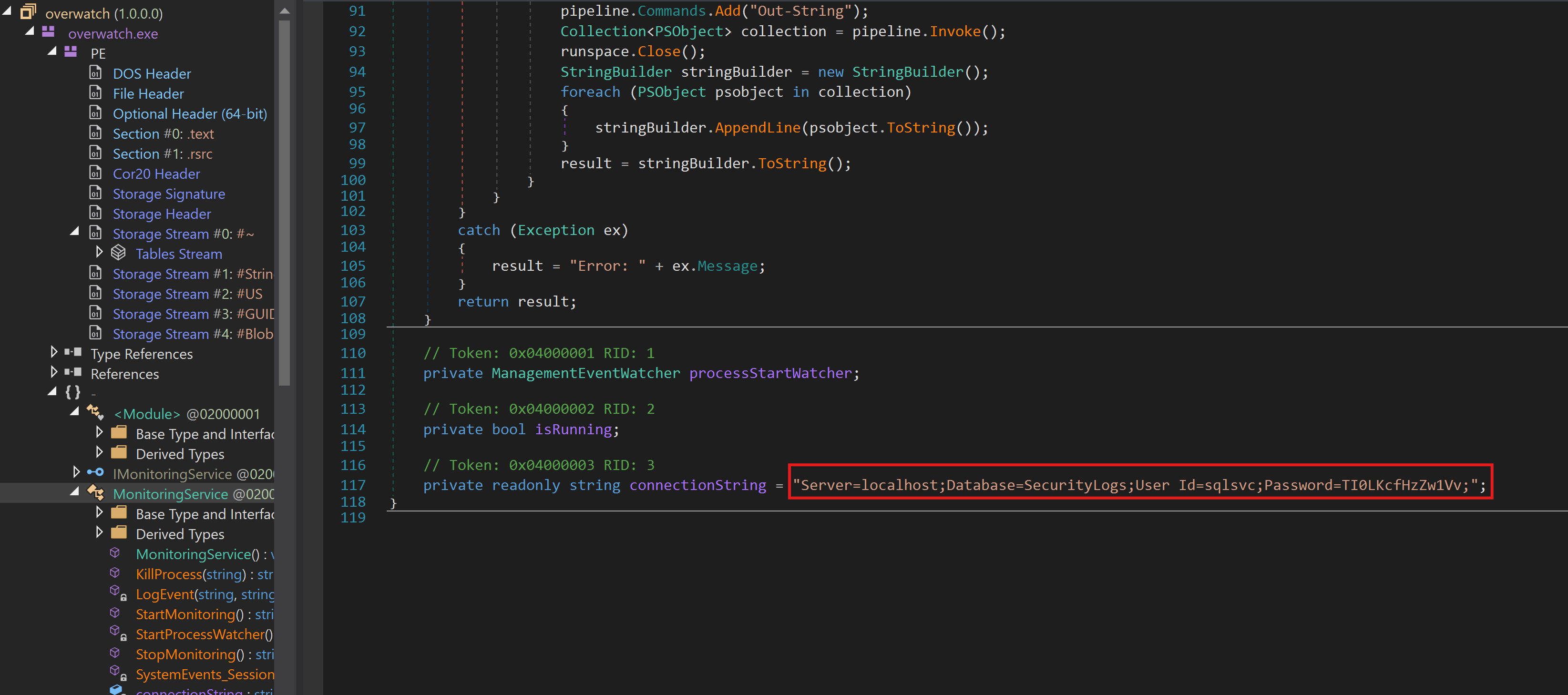Click the IMonitoringService interface icon
This screenshot has width=1568, height=695.
[x=95, y=473]
